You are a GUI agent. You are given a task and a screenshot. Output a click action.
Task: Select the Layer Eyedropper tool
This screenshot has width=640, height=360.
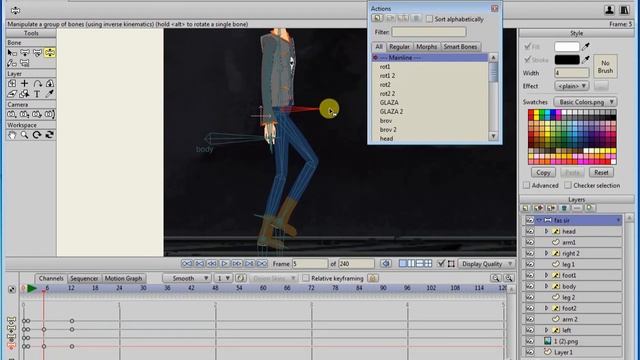click(x=49, y=94)
